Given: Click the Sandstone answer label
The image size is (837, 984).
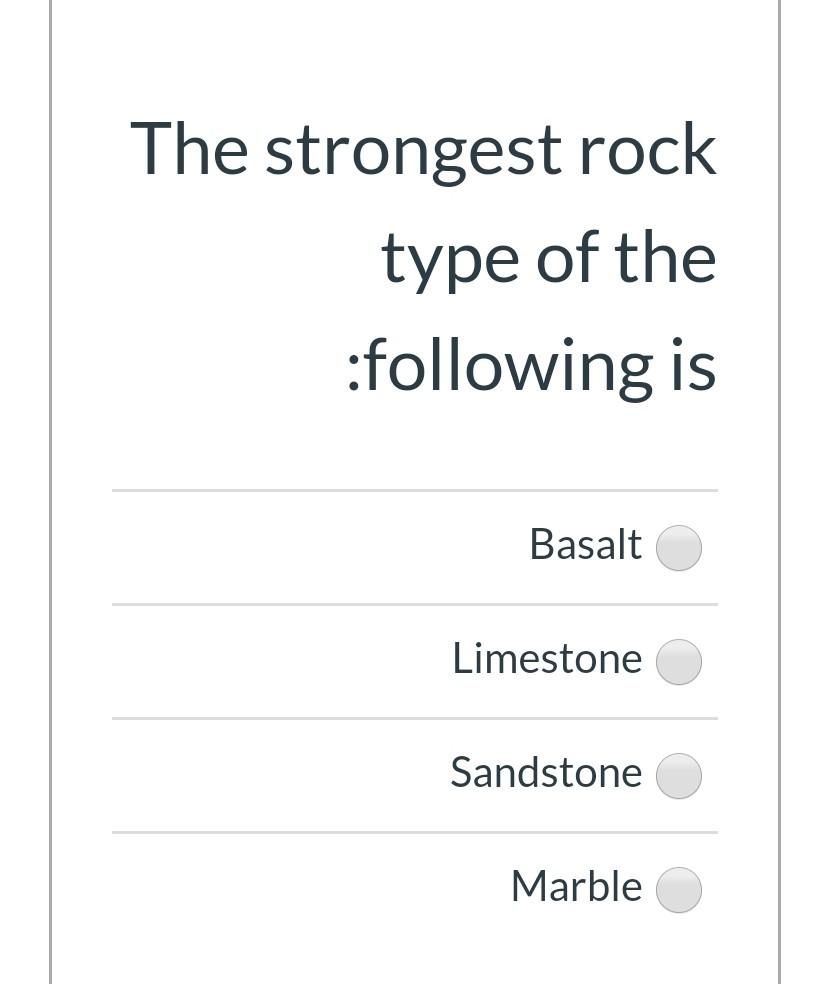Looking at the screenshot, I should 546,772.
